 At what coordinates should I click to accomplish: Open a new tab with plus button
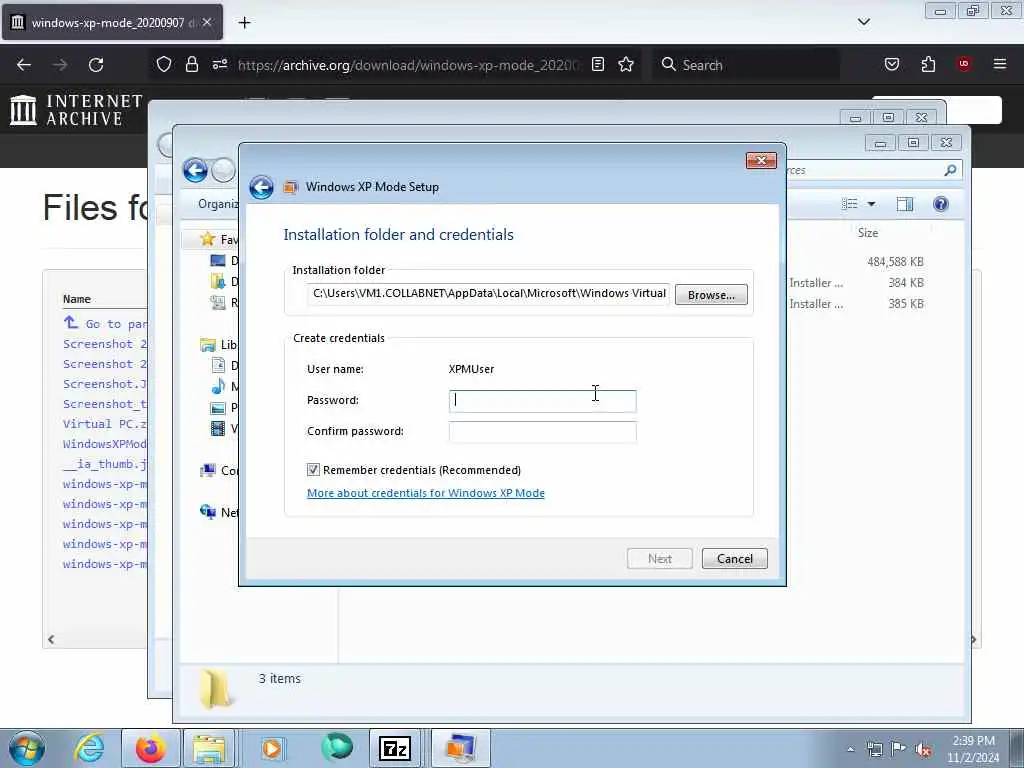(x=244, y=23)
